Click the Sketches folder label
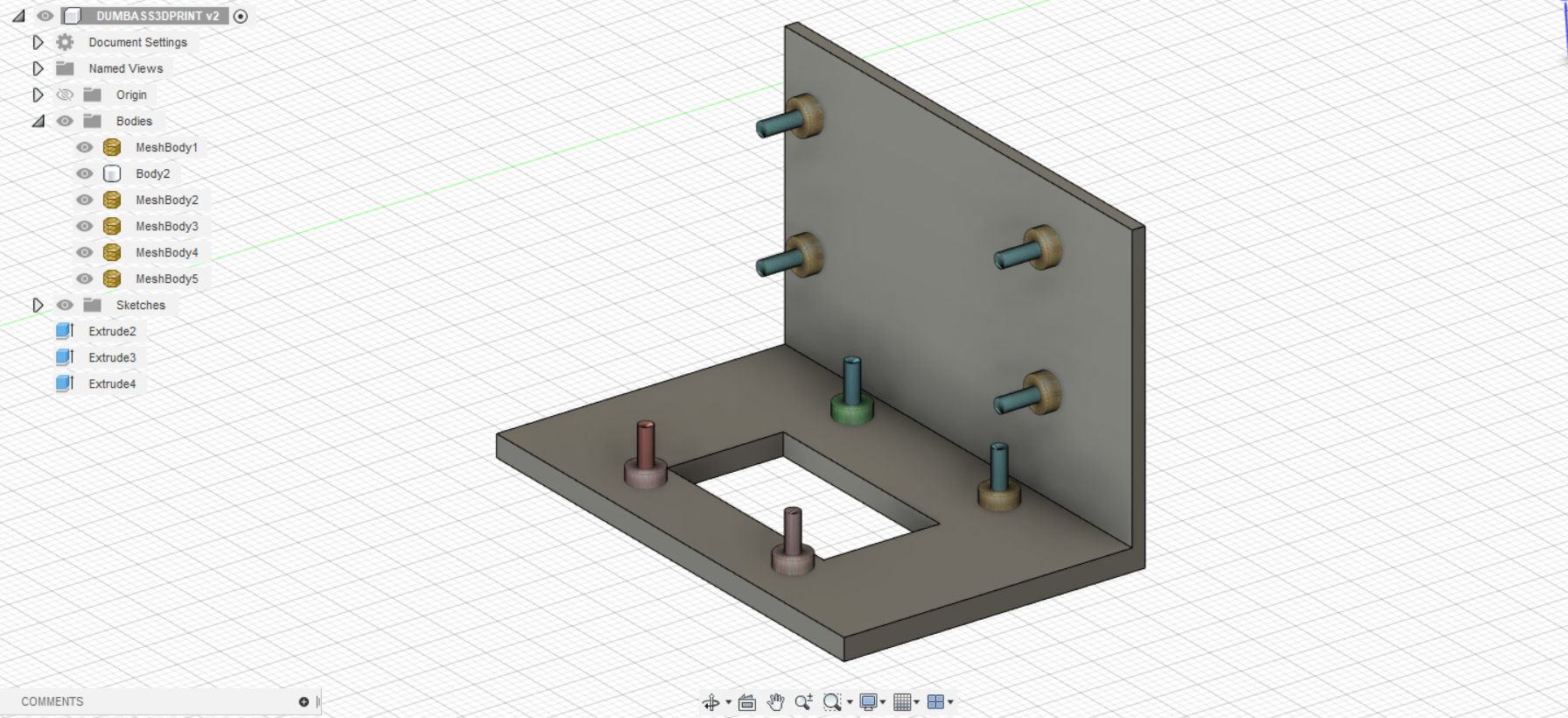The width and height of the screenshot is (1568, 718). pyautogui.click(x=140, y=305)
